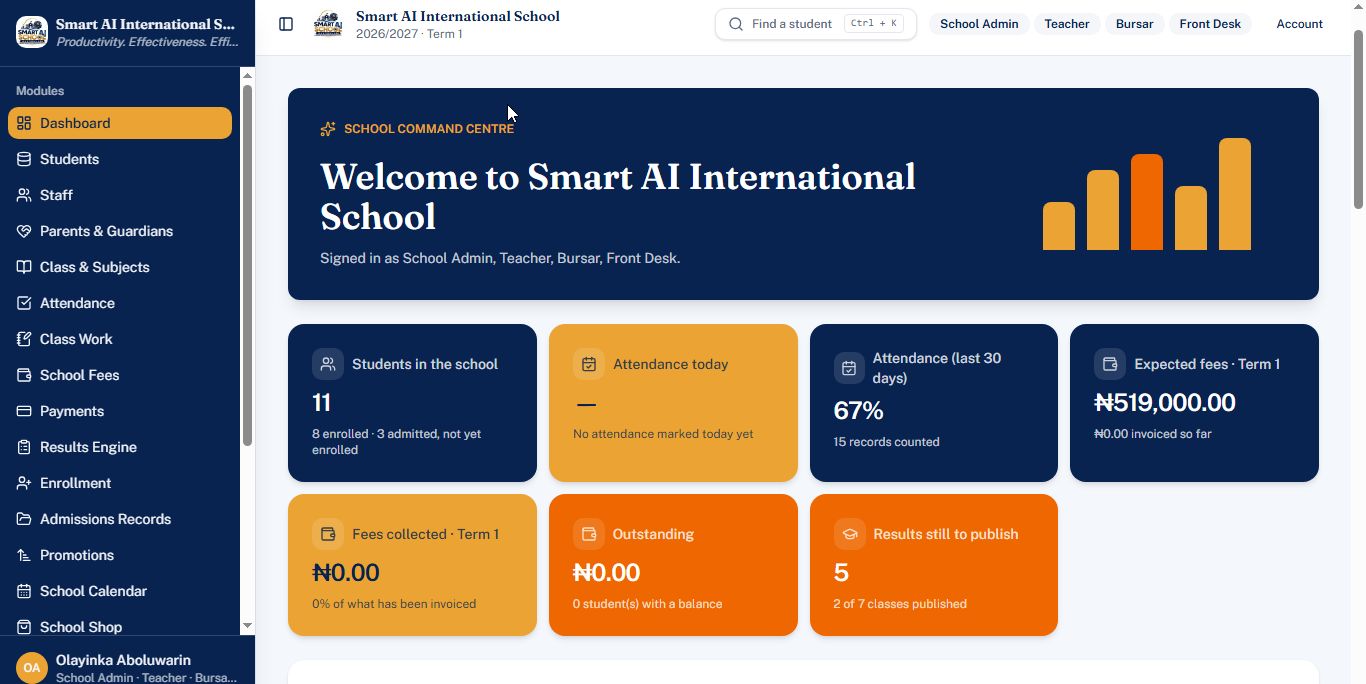The width and height of the screenshot is (1366, 684).
Task: Click the magnifier icon in student search
Action: [x=736, y=24]
